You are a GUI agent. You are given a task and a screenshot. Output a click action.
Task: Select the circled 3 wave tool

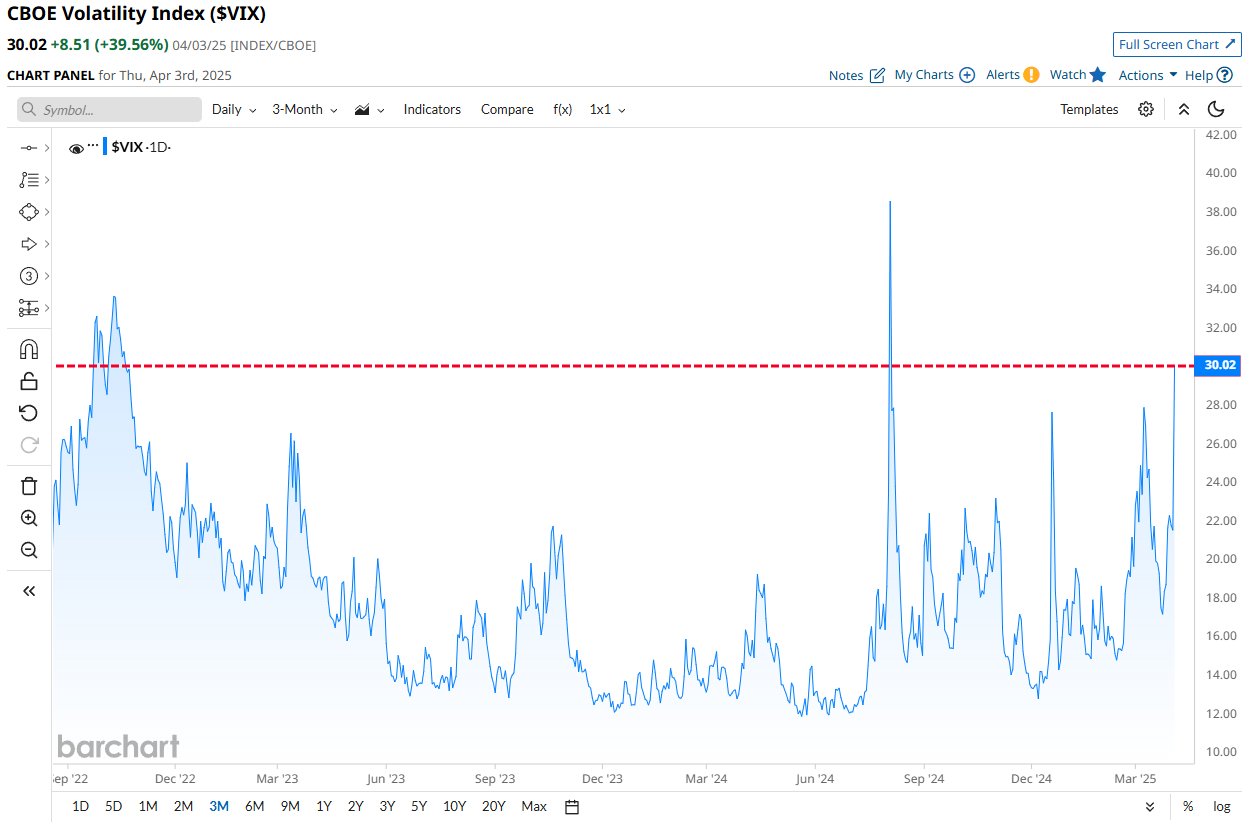point(28,276)
